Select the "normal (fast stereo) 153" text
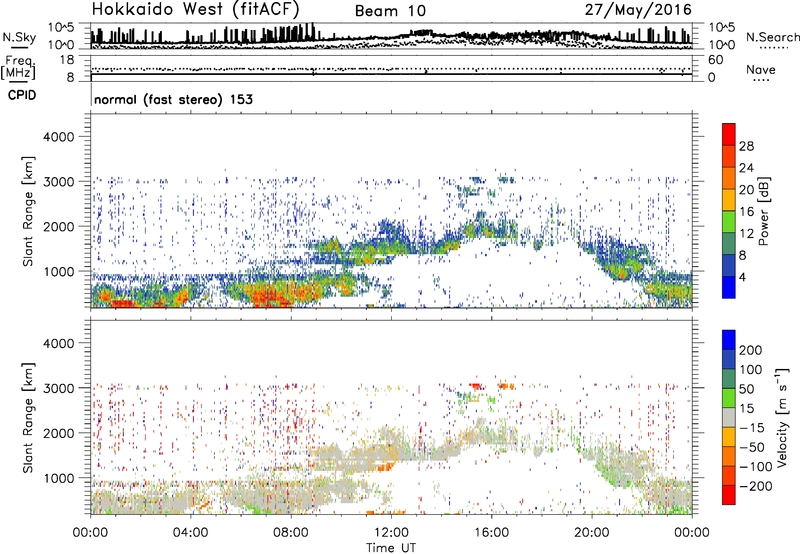This screenshot has width=800, height=554. coord(173,99)
